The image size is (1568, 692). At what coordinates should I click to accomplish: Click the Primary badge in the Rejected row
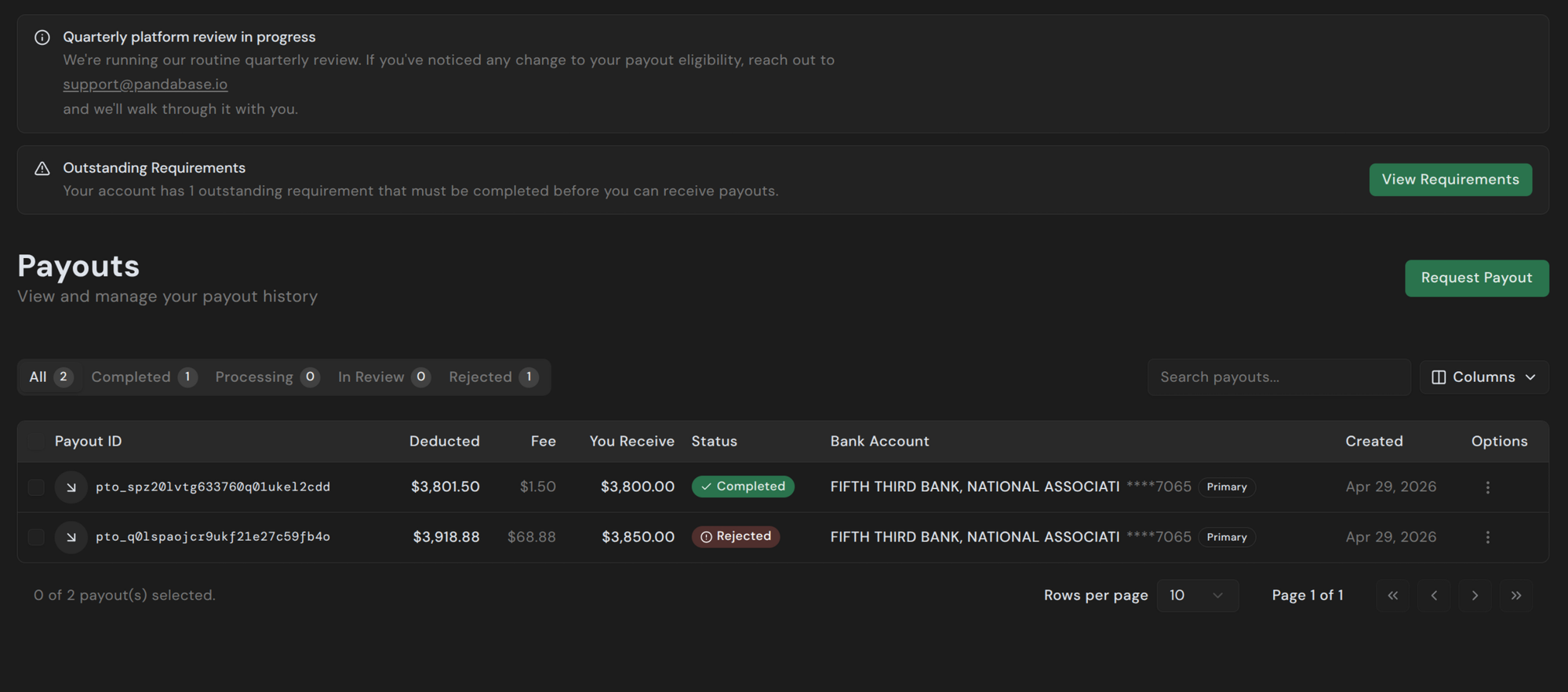(x=1227, y=537)
